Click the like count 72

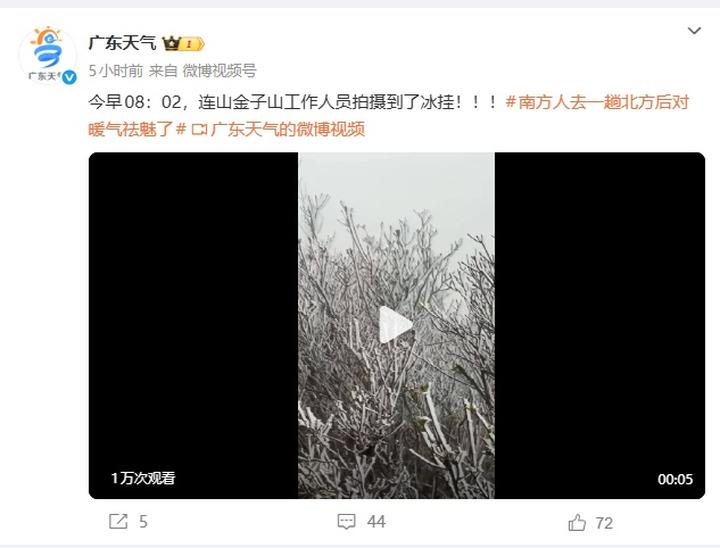[x=604, y=523]
